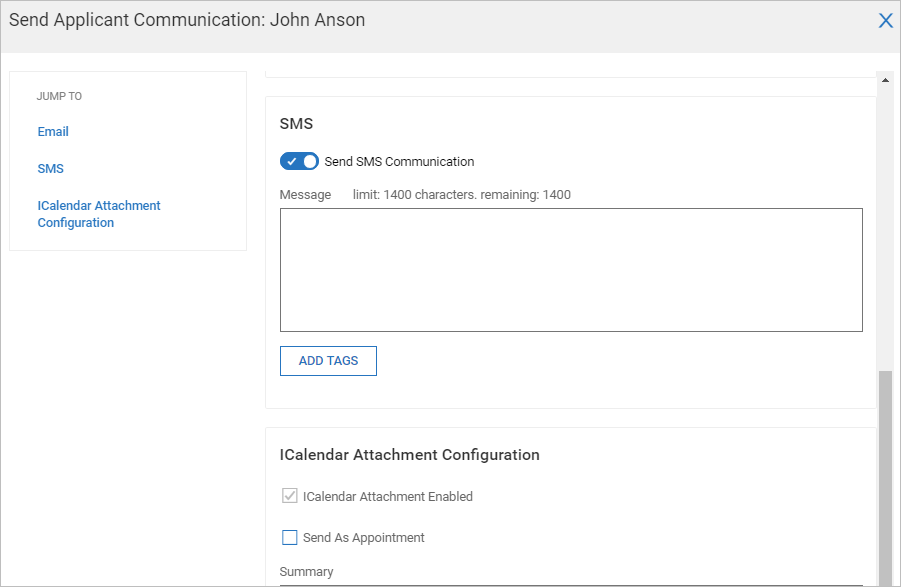Screen dimensions: 901x587
Task: Jump to the SMS section
Action: point(51,168)
